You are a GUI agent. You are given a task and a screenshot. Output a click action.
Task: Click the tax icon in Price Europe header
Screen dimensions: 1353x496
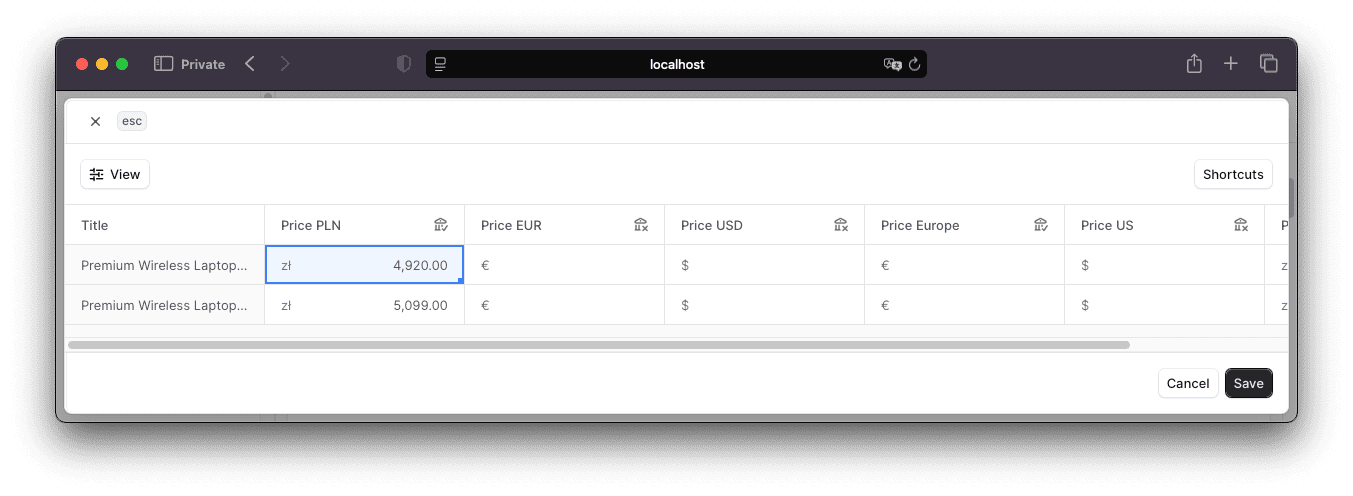click(x=1041, y=225)
